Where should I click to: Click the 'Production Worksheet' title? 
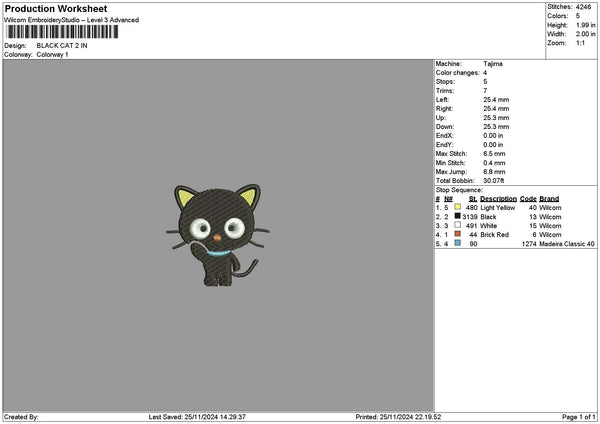[x=56, y=8]
